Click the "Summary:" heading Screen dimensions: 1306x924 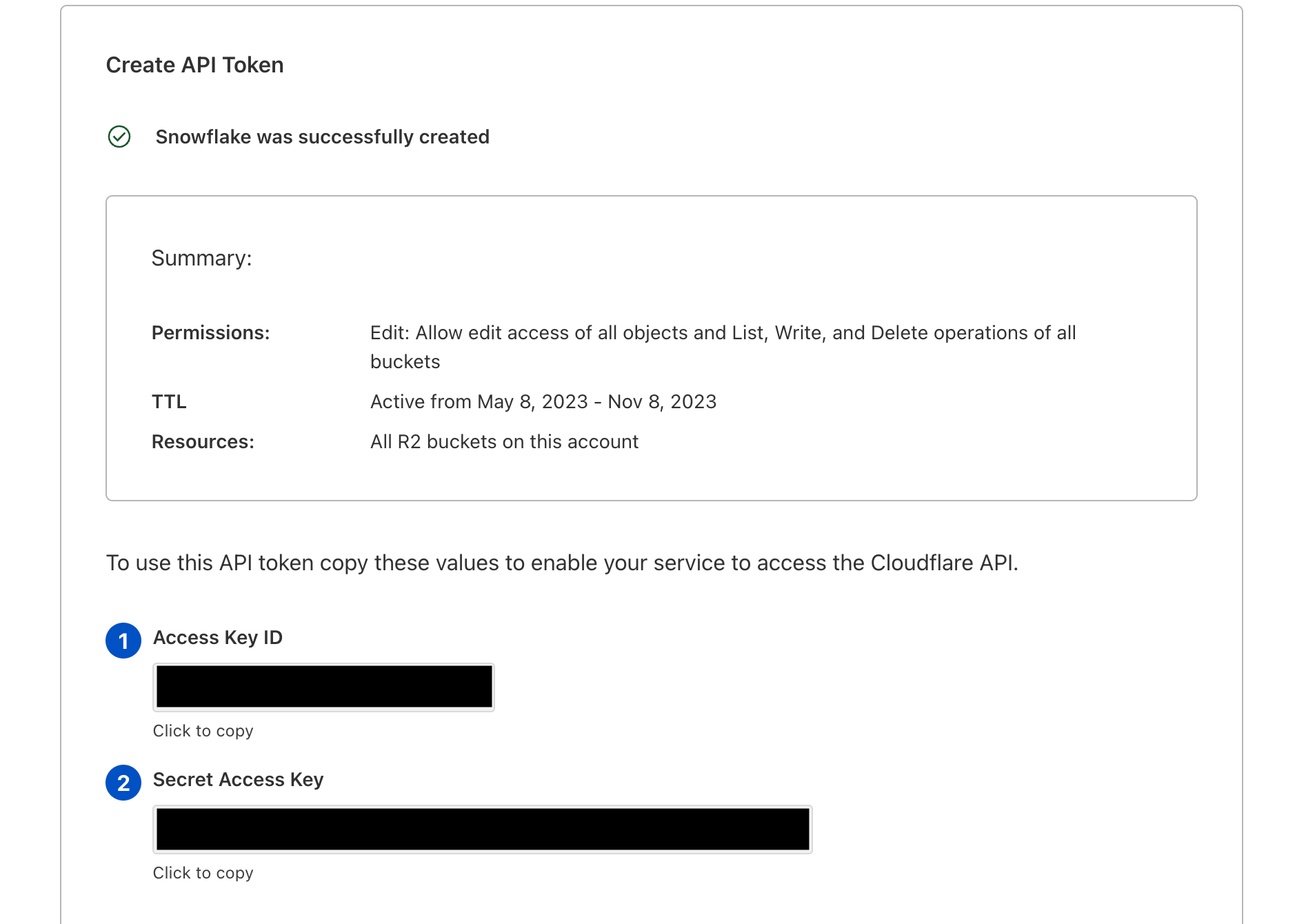pyautogui.click(x=202, y=258)
